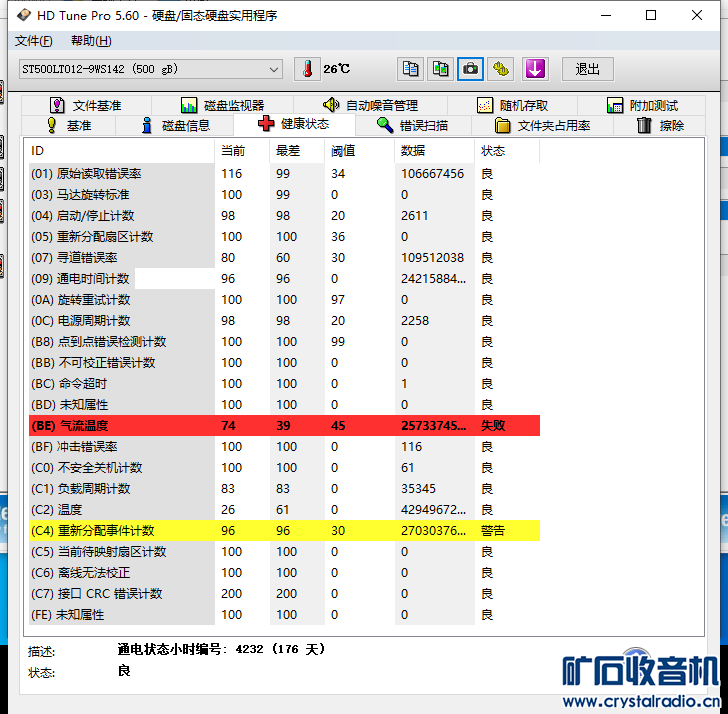Select the (C7) 接口 CRC 错误计数 row
The image size is (728, 714).
coord(284,594)
